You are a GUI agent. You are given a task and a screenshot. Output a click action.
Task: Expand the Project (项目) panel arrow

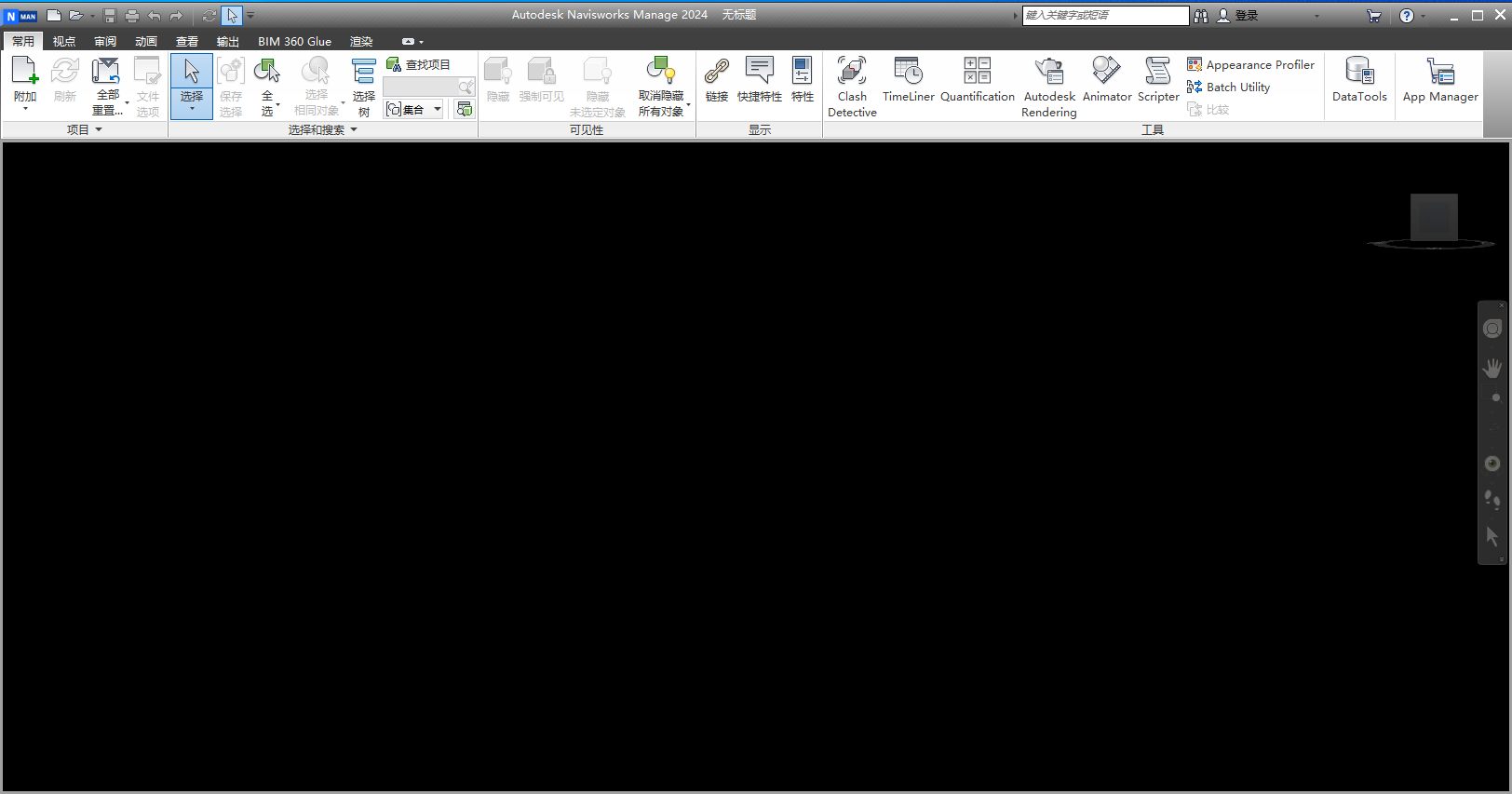click(x=99, y=130)
